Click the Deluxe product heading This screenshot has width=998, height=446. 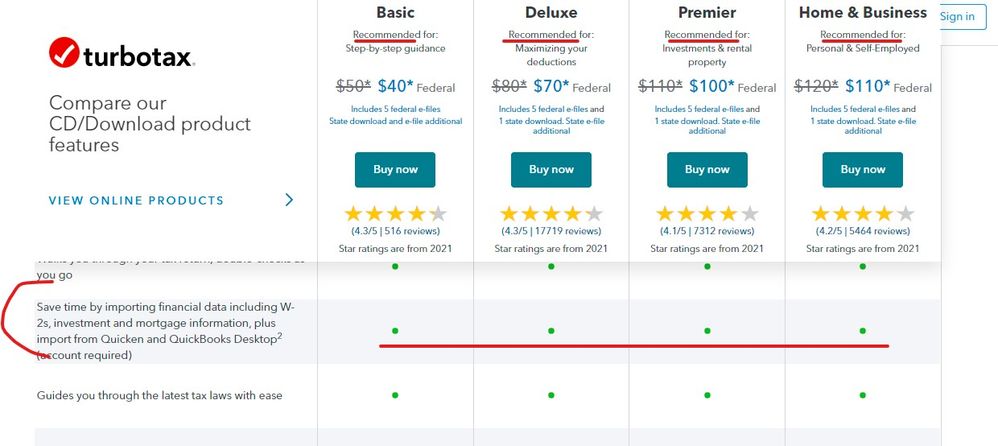point(551,13)
